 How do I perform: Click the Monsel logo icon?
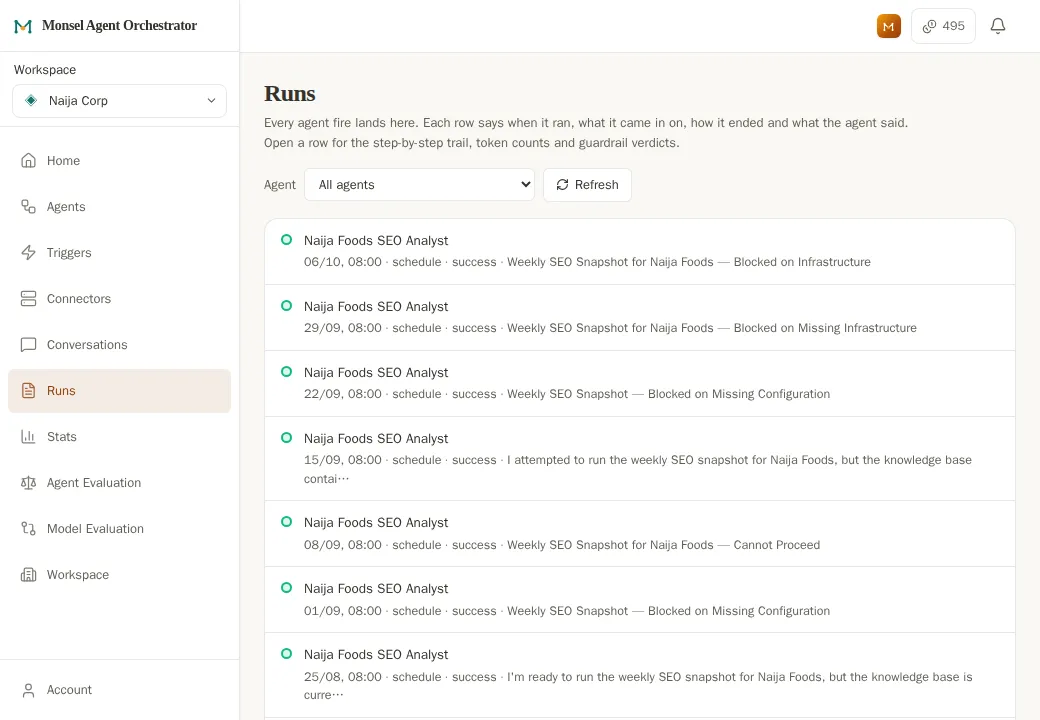23,26
